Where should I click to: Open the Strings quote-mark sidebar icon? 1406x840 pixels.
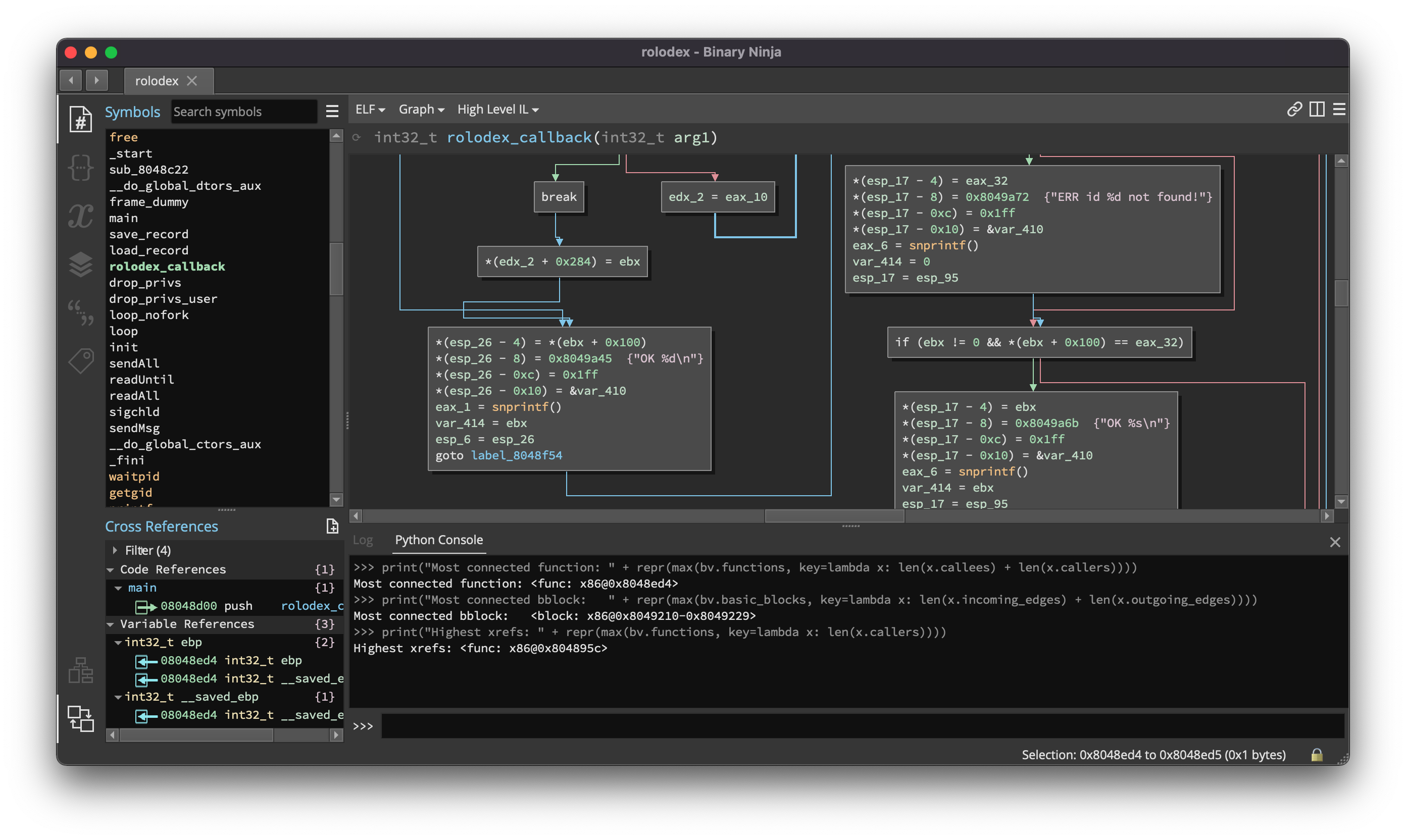pyautogui.click(x=80, y=312)
